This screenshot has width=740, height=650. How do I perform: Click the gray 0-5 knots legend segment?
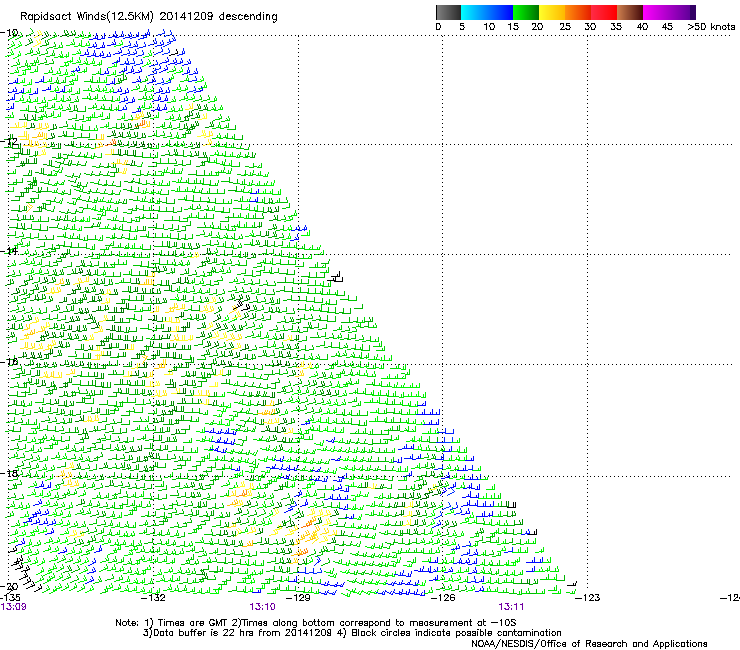tap(449, 12)
